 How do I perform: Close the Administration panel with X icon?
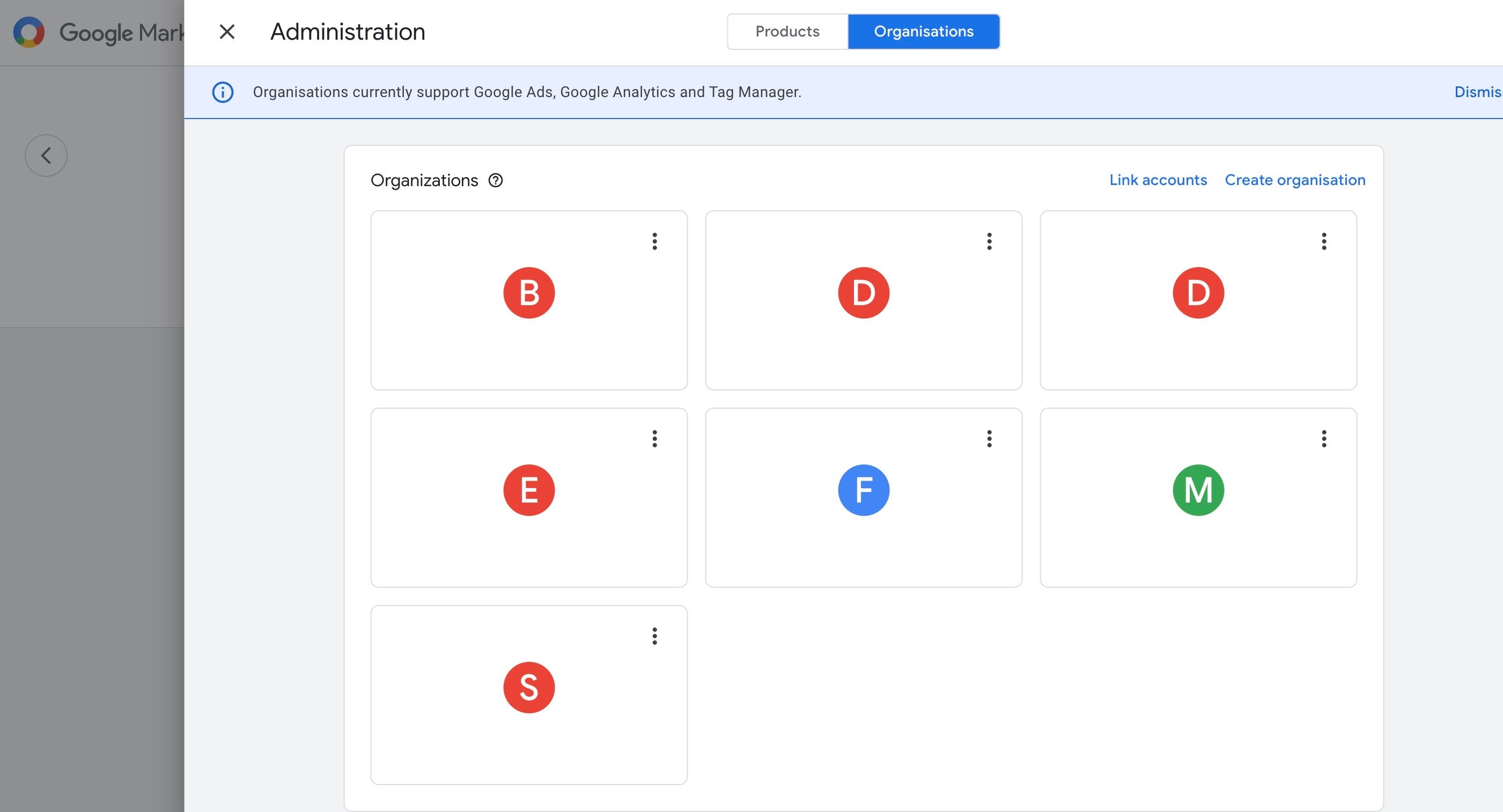coord(227,32)
